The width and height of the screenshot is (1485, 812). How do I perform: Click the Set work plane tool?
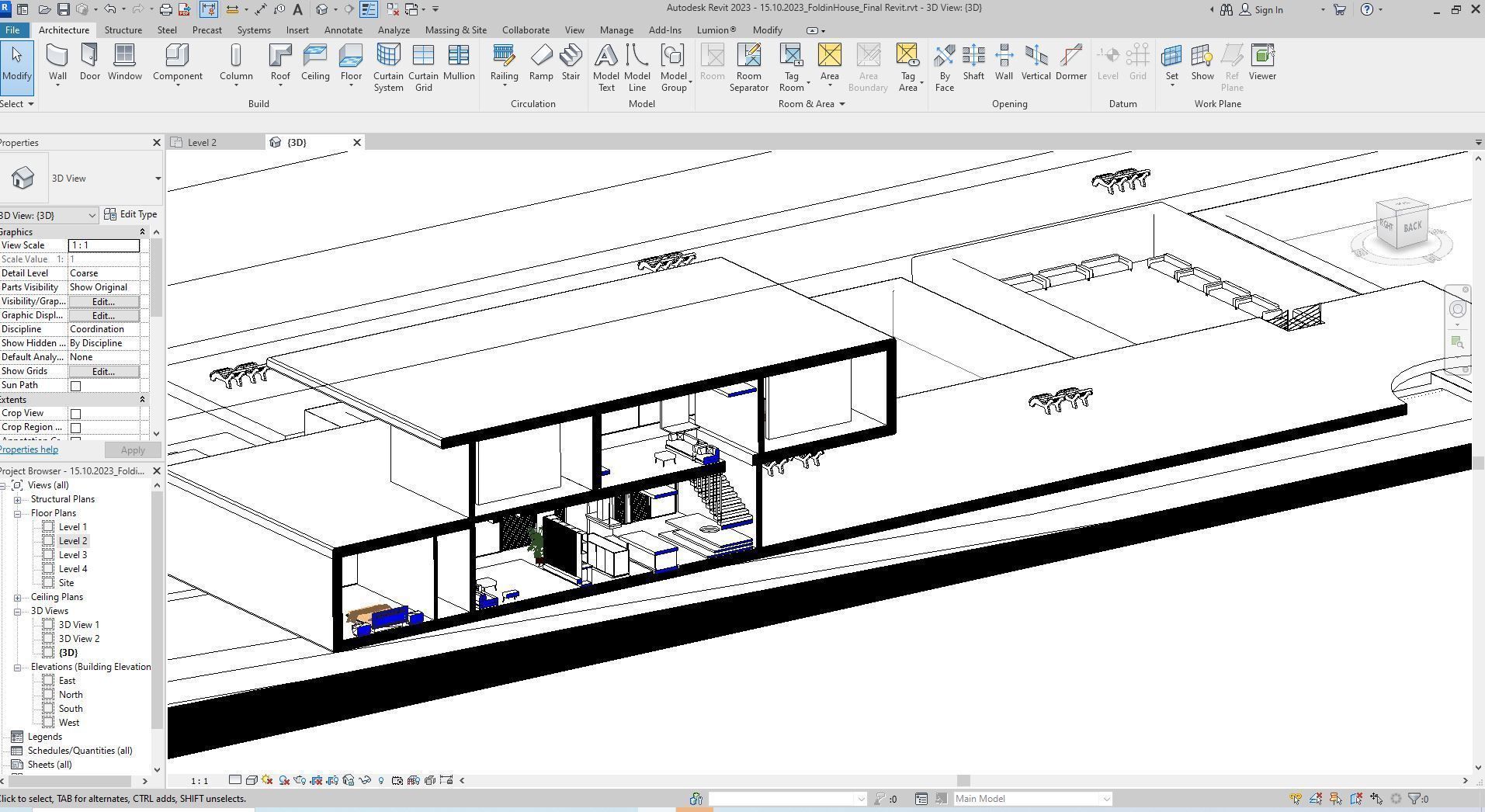(1171, 63)
